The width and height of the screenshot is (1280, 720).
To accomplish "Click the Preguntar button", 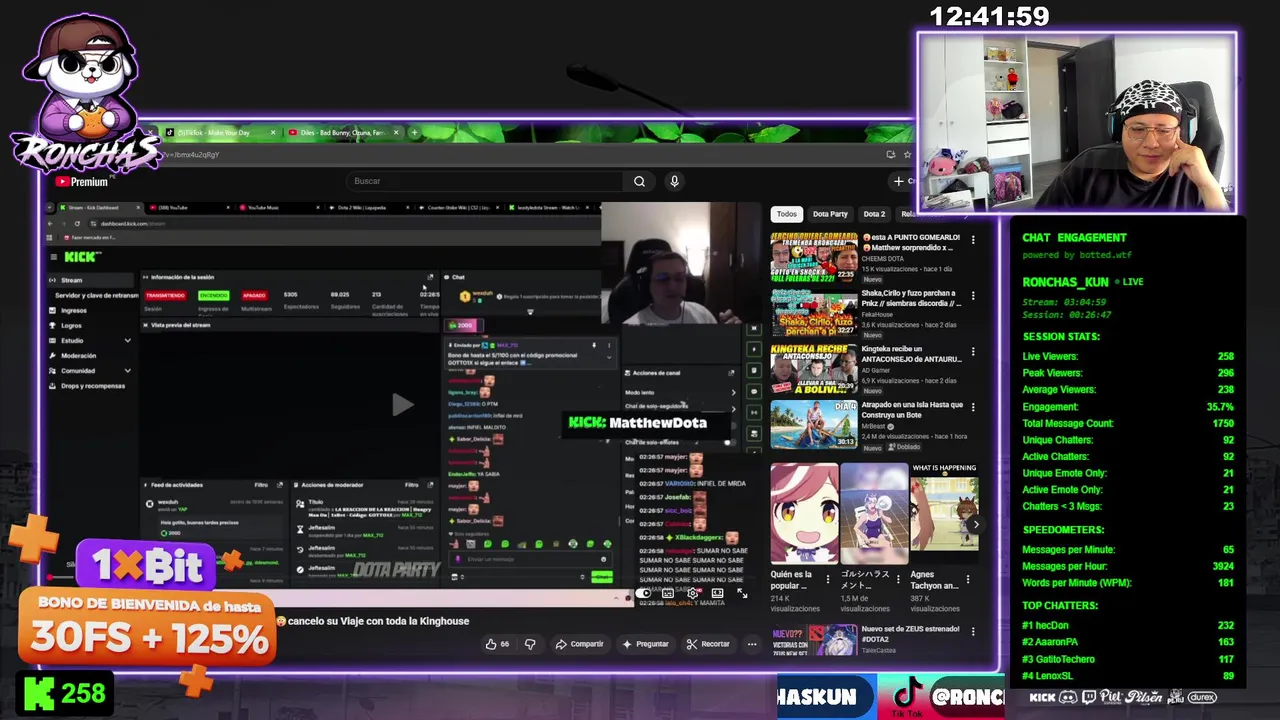I will pos(646,644).
